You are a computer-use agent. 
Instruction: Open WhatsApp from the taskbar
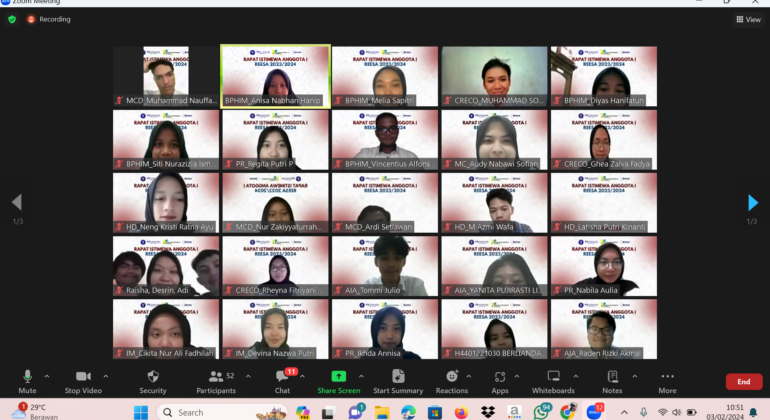(541, 412)
